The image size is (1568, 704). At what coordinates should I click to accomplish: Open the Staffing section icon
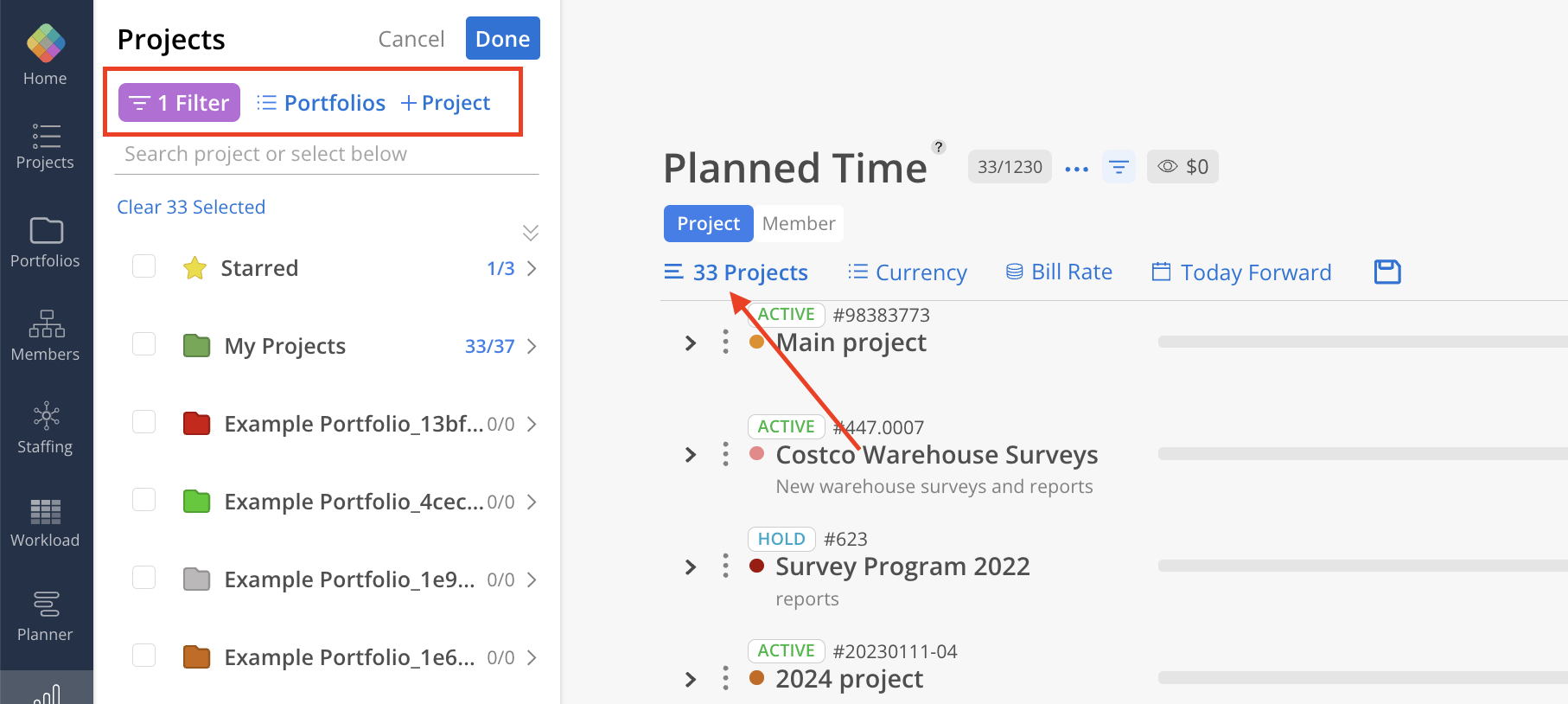[46, 416]
